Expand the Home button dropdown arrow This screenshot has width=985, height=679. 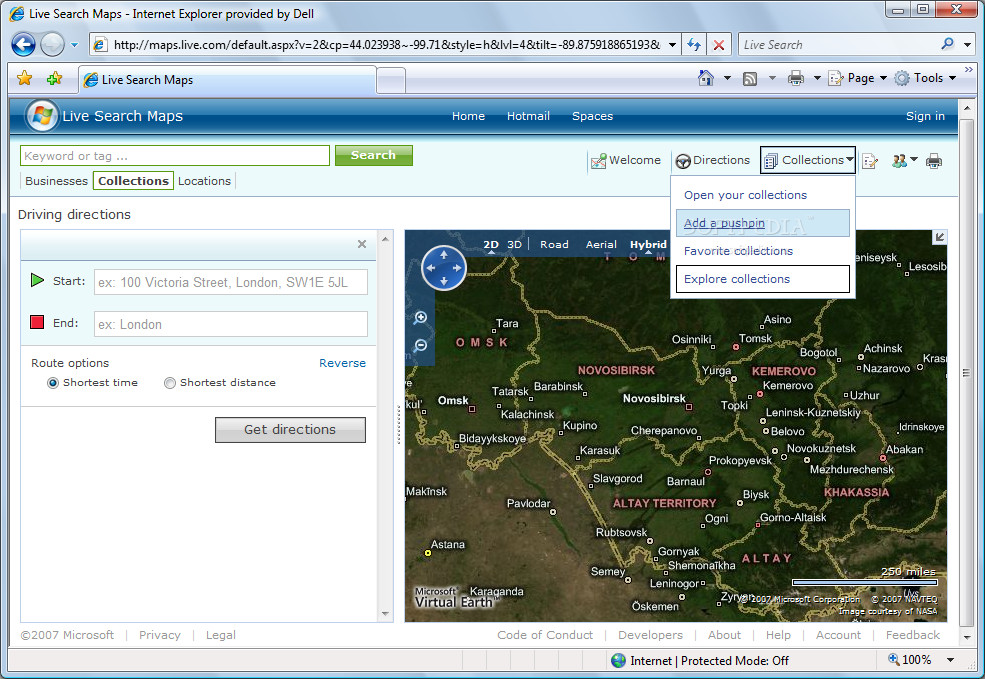point(727,79)
